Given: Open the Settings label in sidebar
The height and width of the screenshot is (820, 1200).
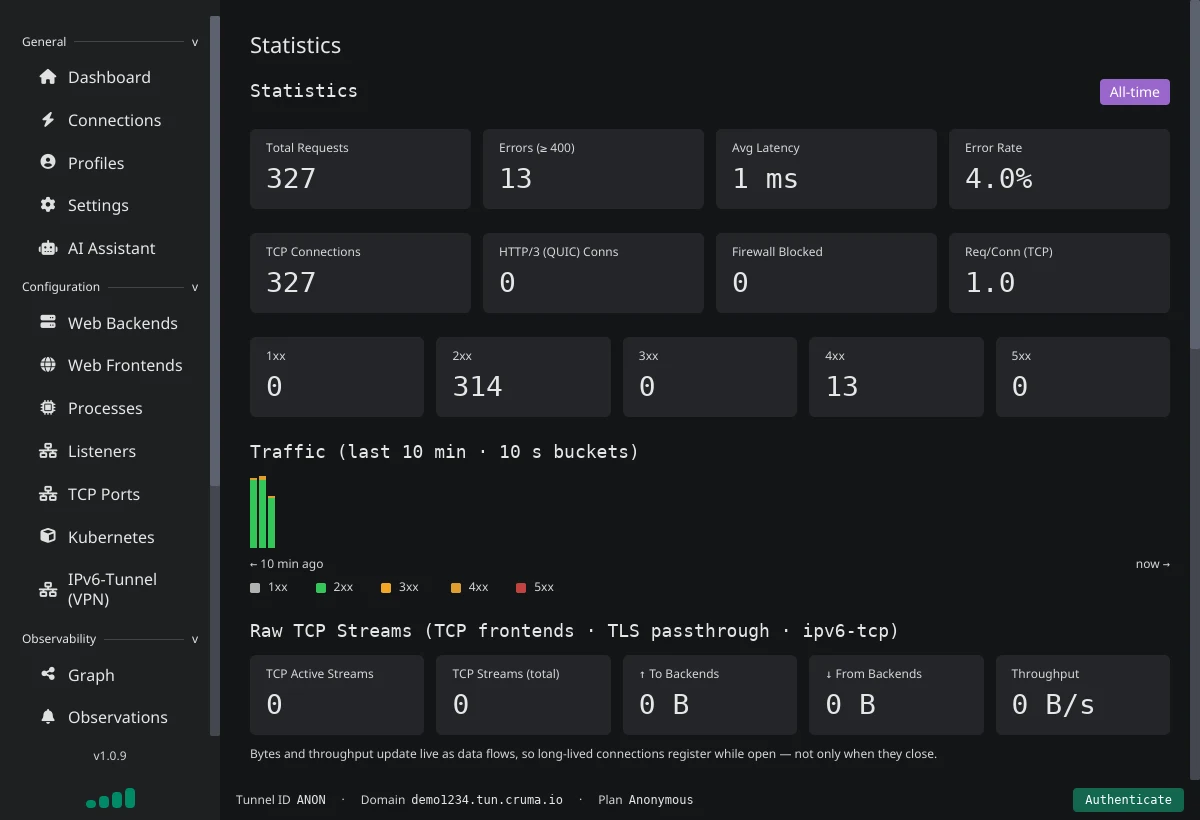Looking at the screenshot, I should point(98,205).
